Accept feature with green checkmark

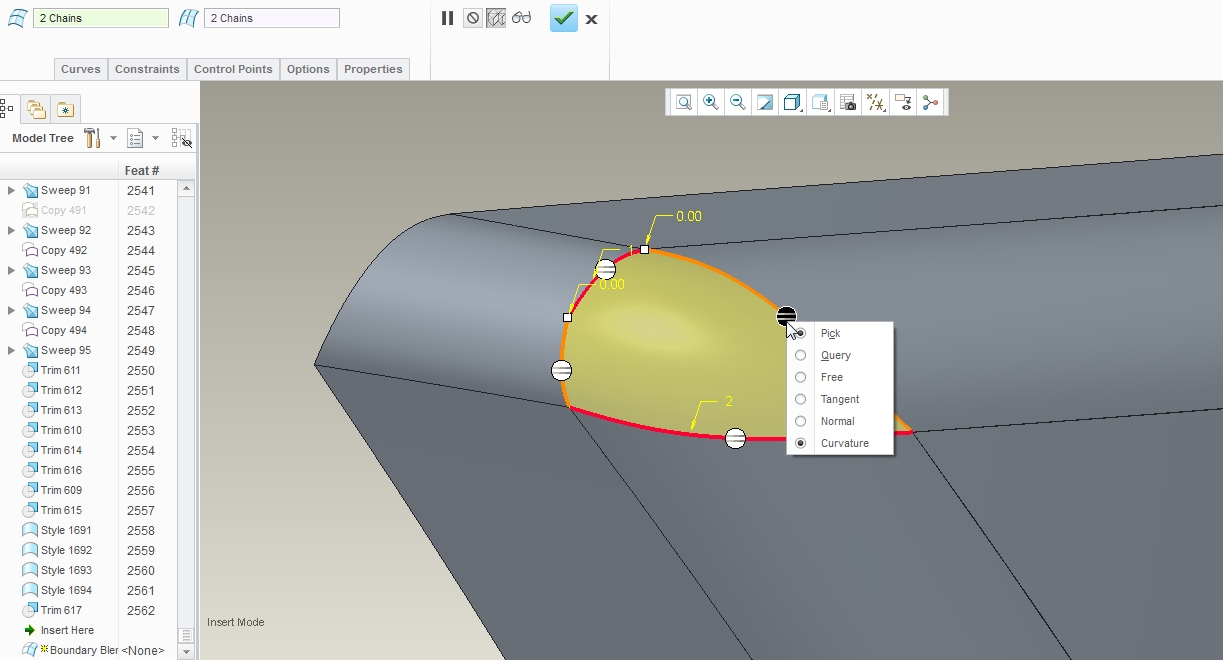click(564, 18)
